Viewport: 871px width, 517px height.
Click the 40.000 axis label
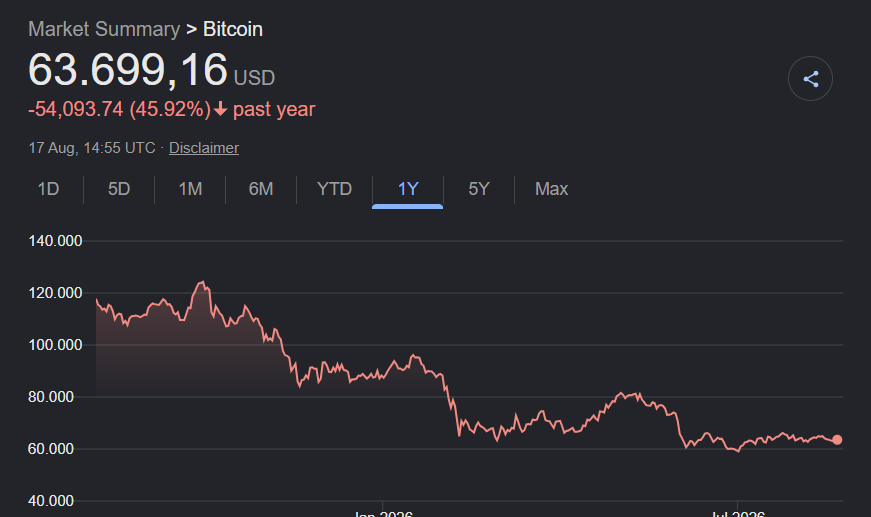click(x=51, y=501)
